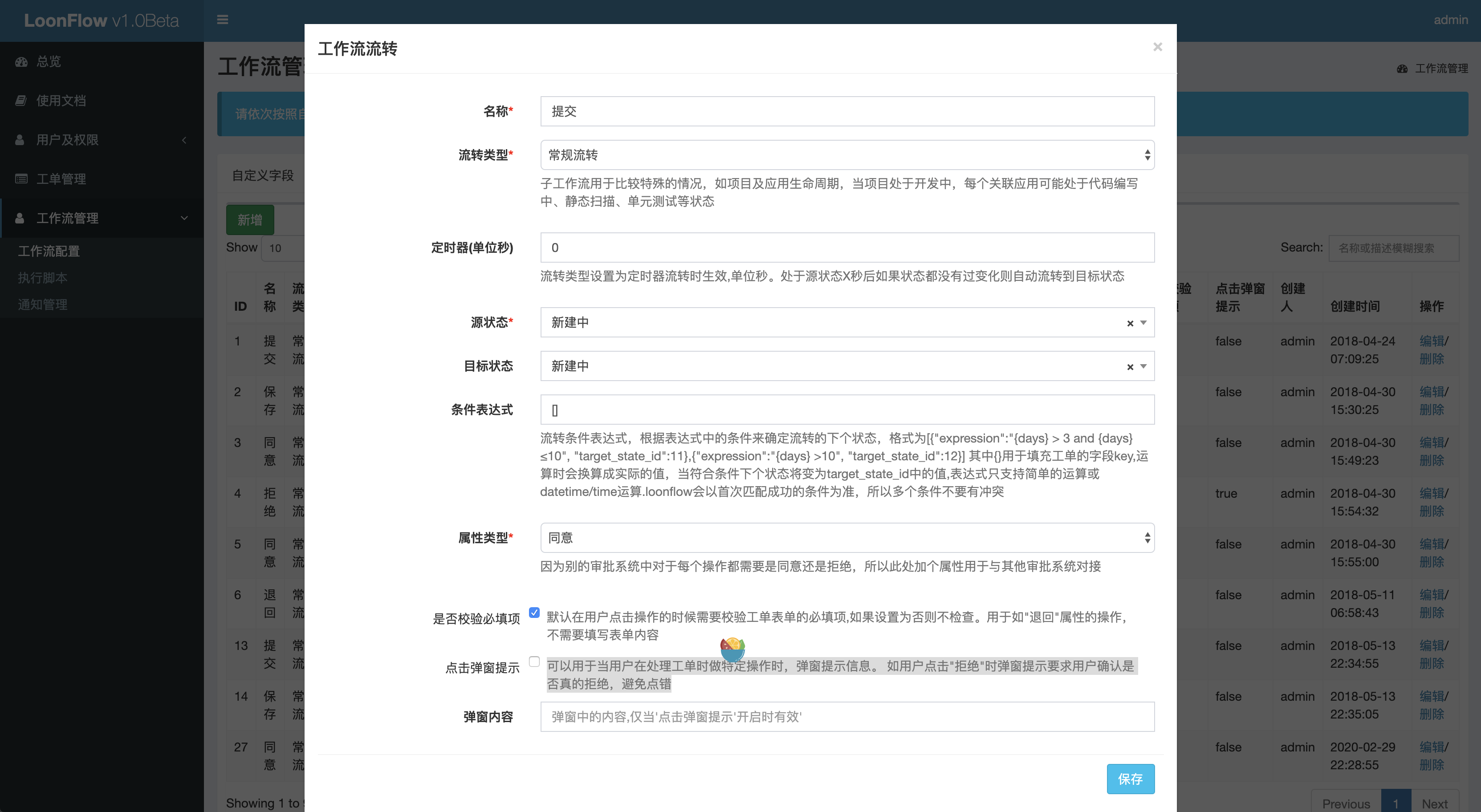Click the 用户及权限 user icon
The width and height of the screenshot is (1481, 812).
20,140
